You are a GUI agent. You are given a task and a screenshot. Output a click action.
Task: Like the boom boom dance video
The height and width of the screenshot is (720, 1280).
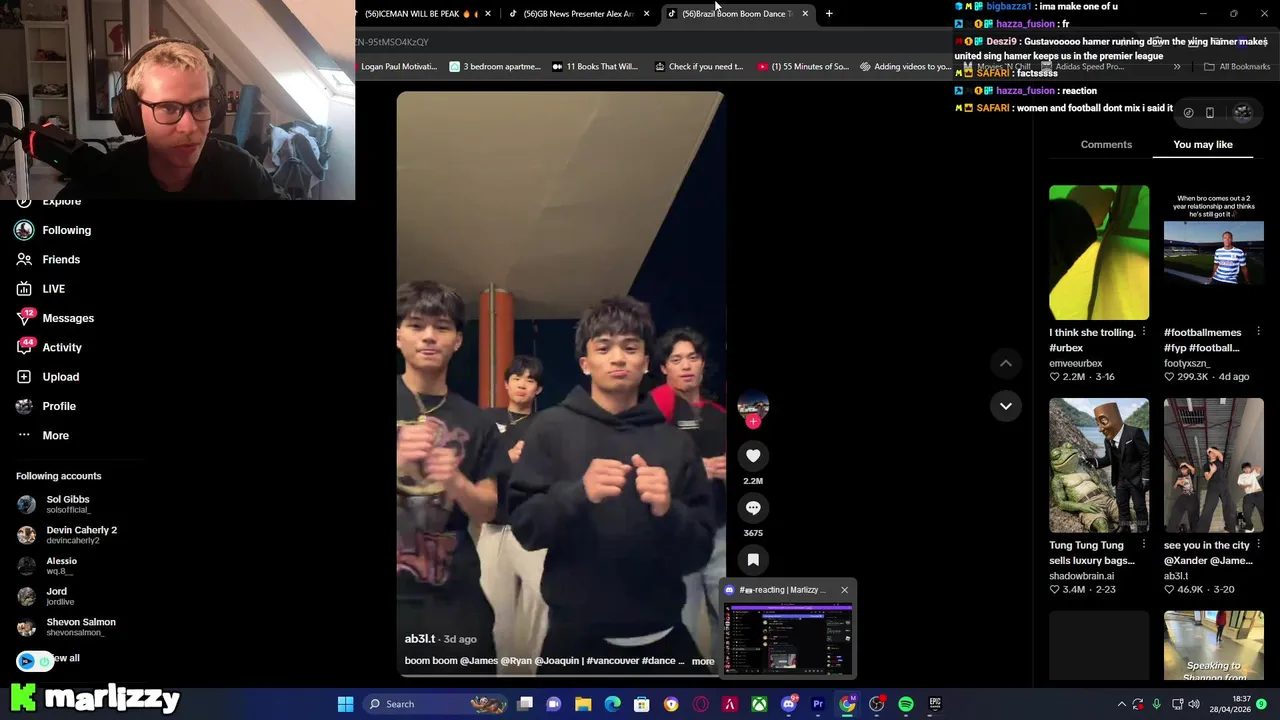[x=753, y=456]
